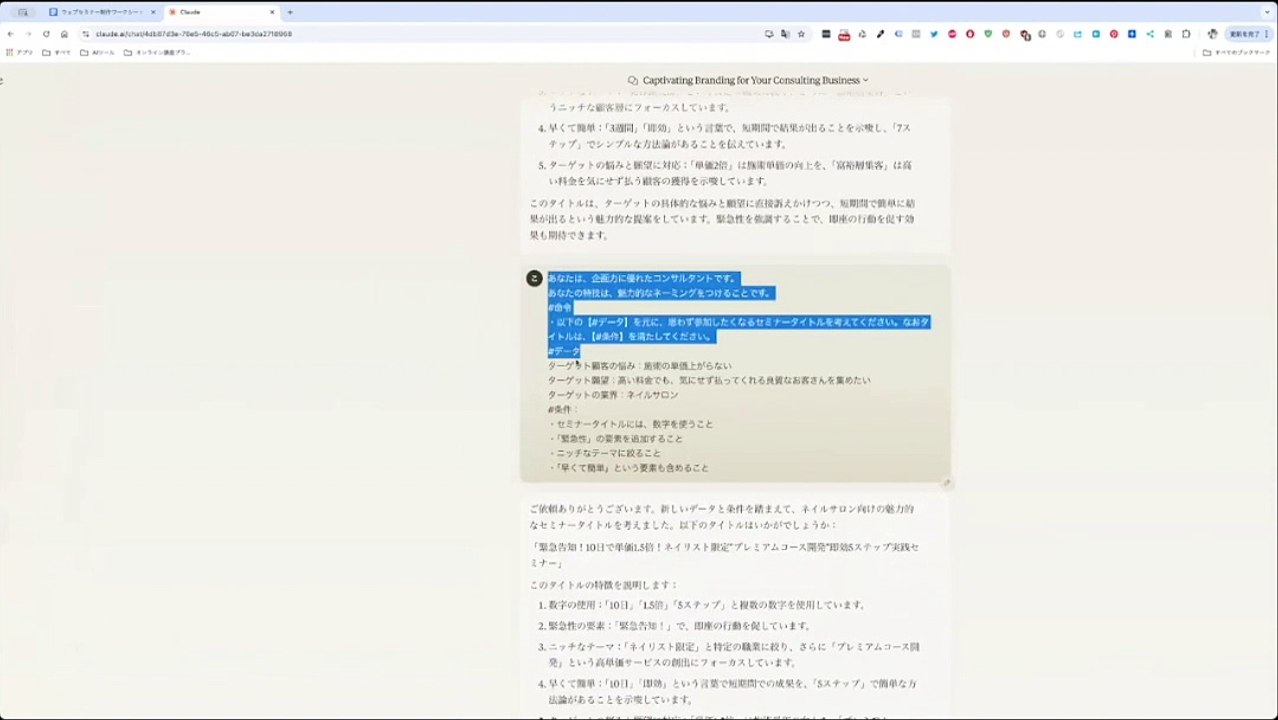Click the ターゲット願望 line in prompt
This screenshot has height=720, width=1278.
click(x=709, y=380)
